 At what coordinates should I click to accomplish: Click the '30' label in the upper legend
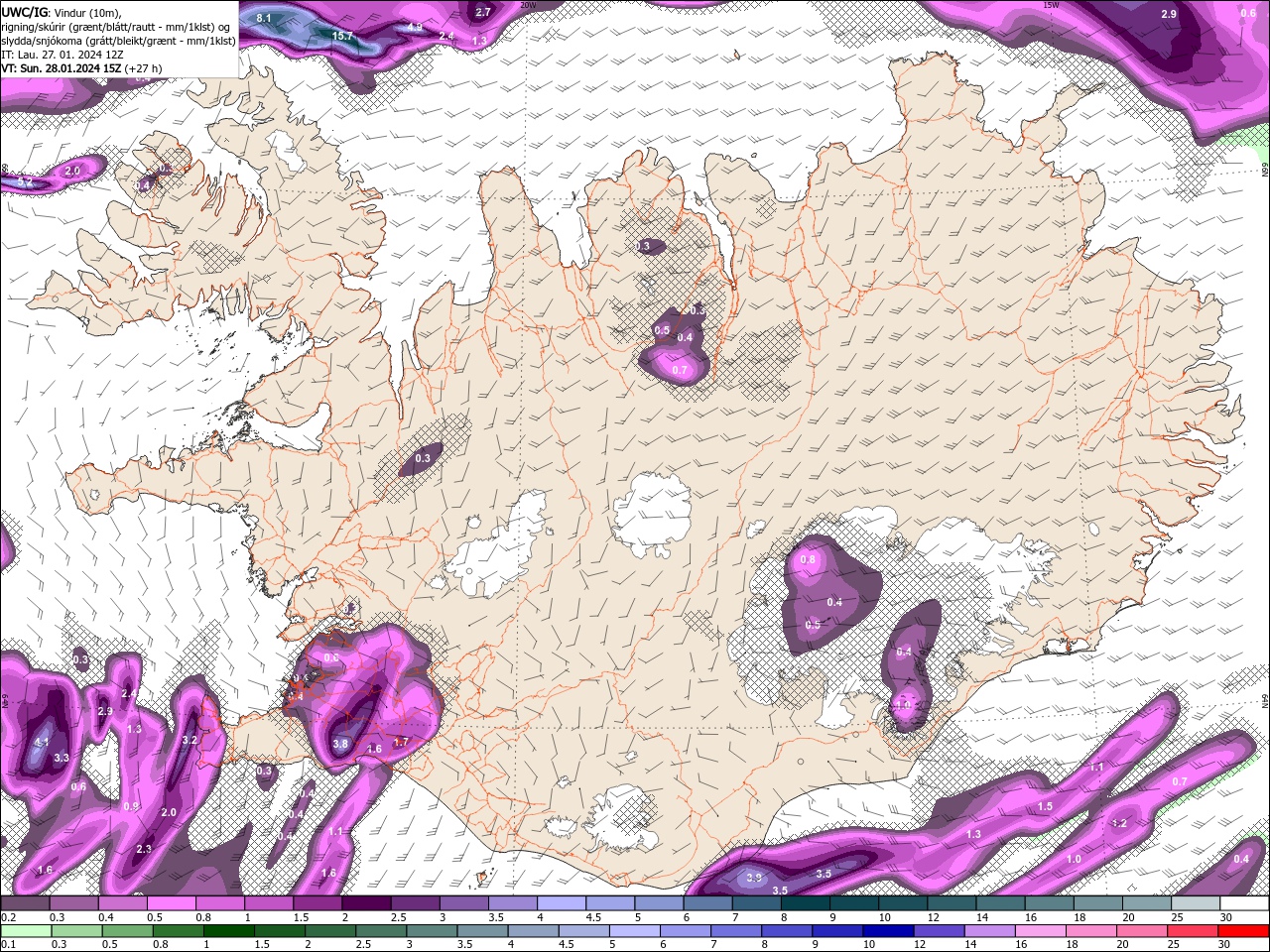1227,917
